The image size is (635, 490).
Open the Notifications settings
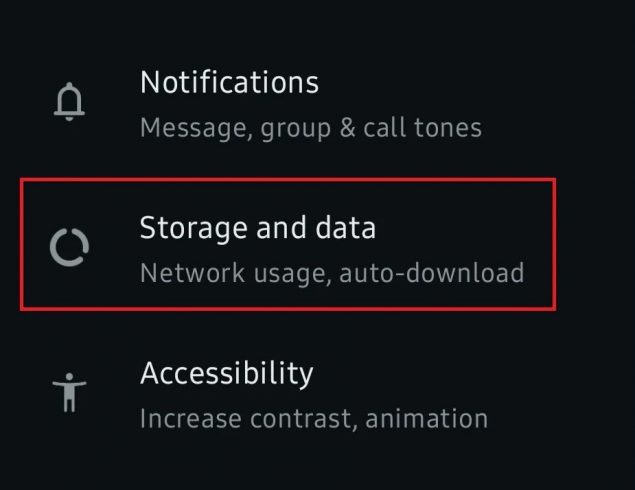(x=229, y=82)
